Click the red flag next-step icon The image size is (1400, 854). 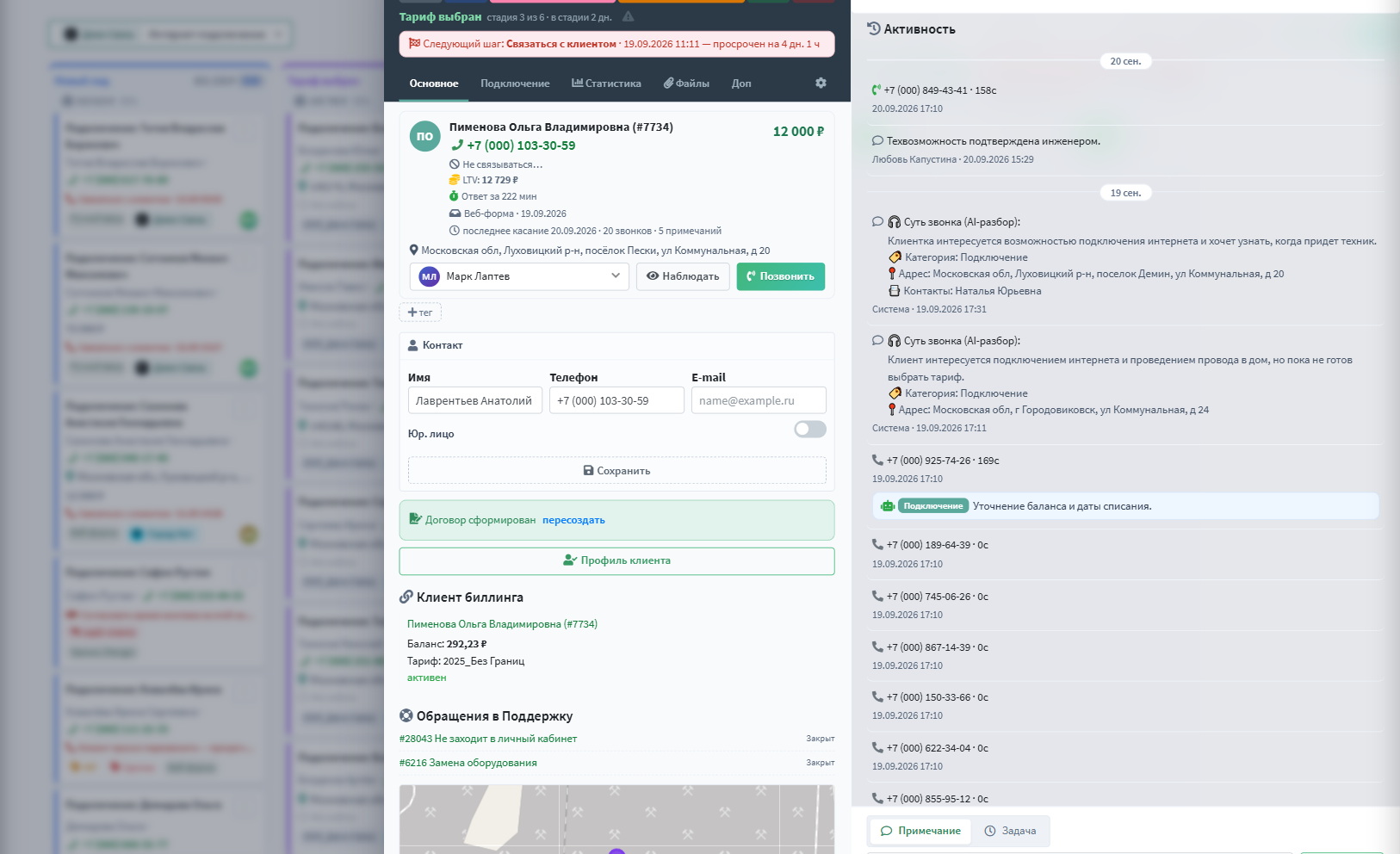tap(414, 43)
